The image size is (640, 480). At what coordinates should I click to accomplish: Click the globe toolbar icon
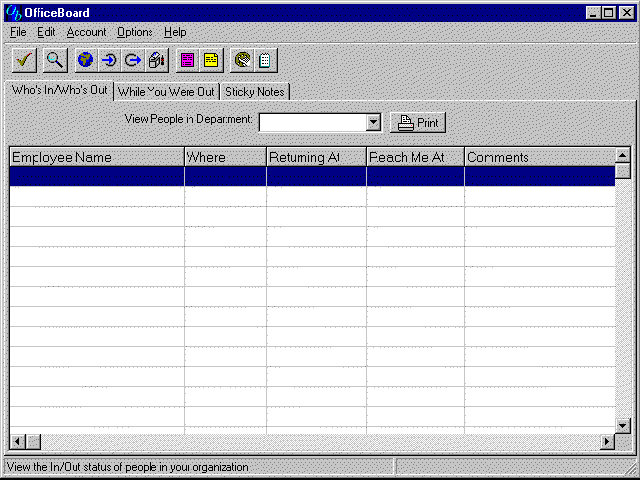86,60
